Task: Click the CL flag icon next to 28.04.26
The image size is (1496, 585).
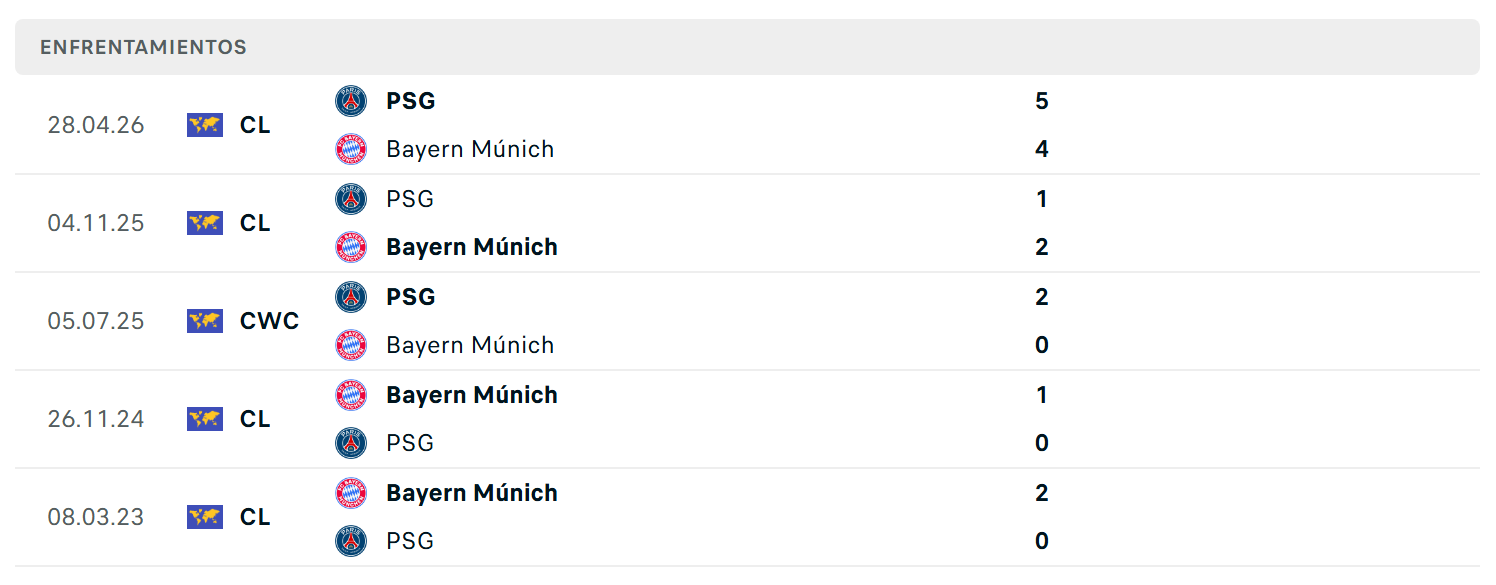Action: tap(205, 125)
